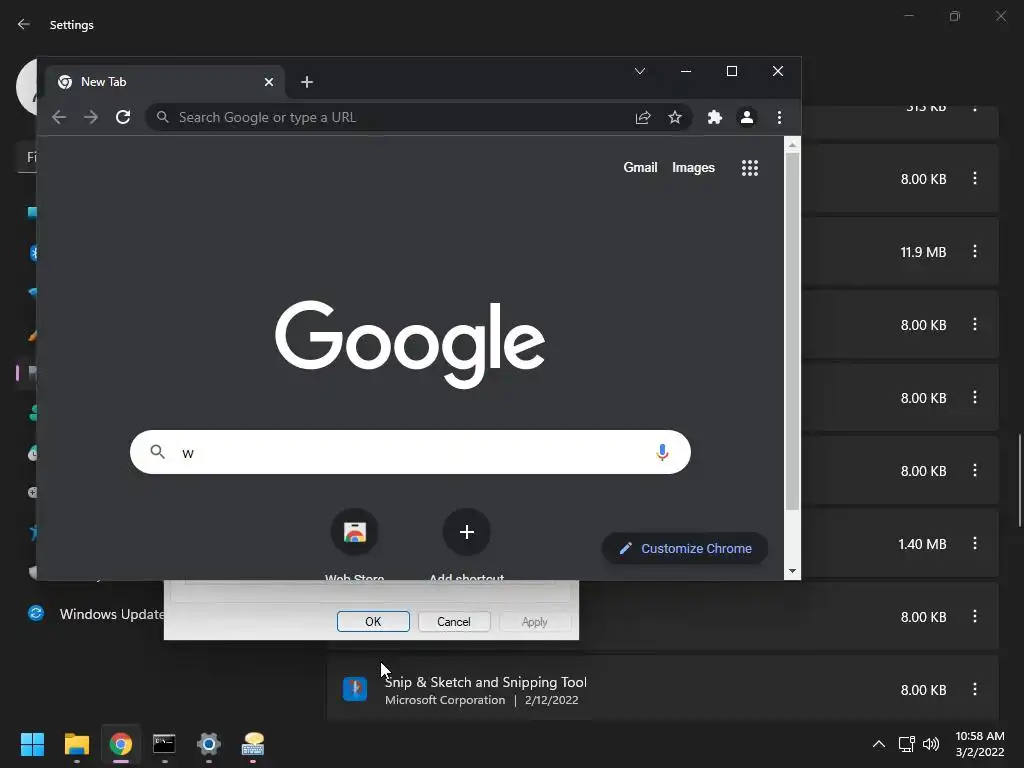Click the Snip & Sketch app icon

tap(355, 689)
